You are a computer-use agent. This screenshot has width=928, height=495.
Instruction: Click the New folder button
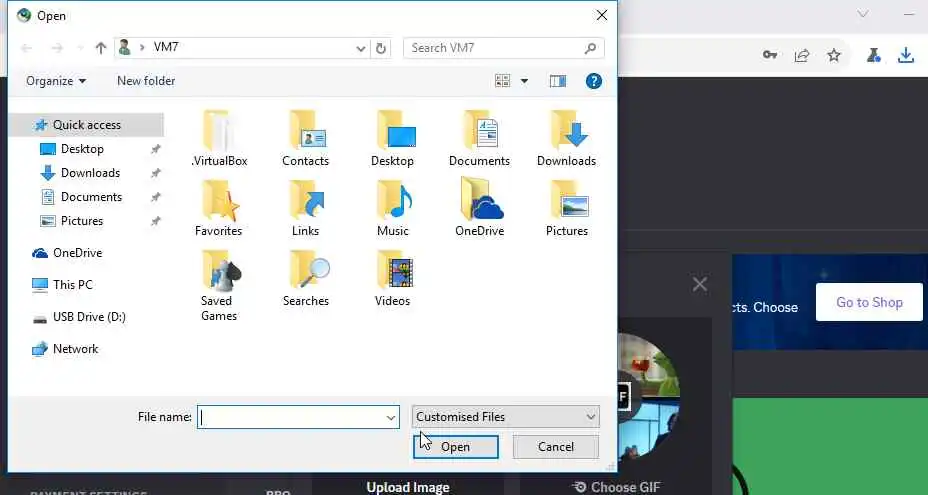[x=146, y=81]
